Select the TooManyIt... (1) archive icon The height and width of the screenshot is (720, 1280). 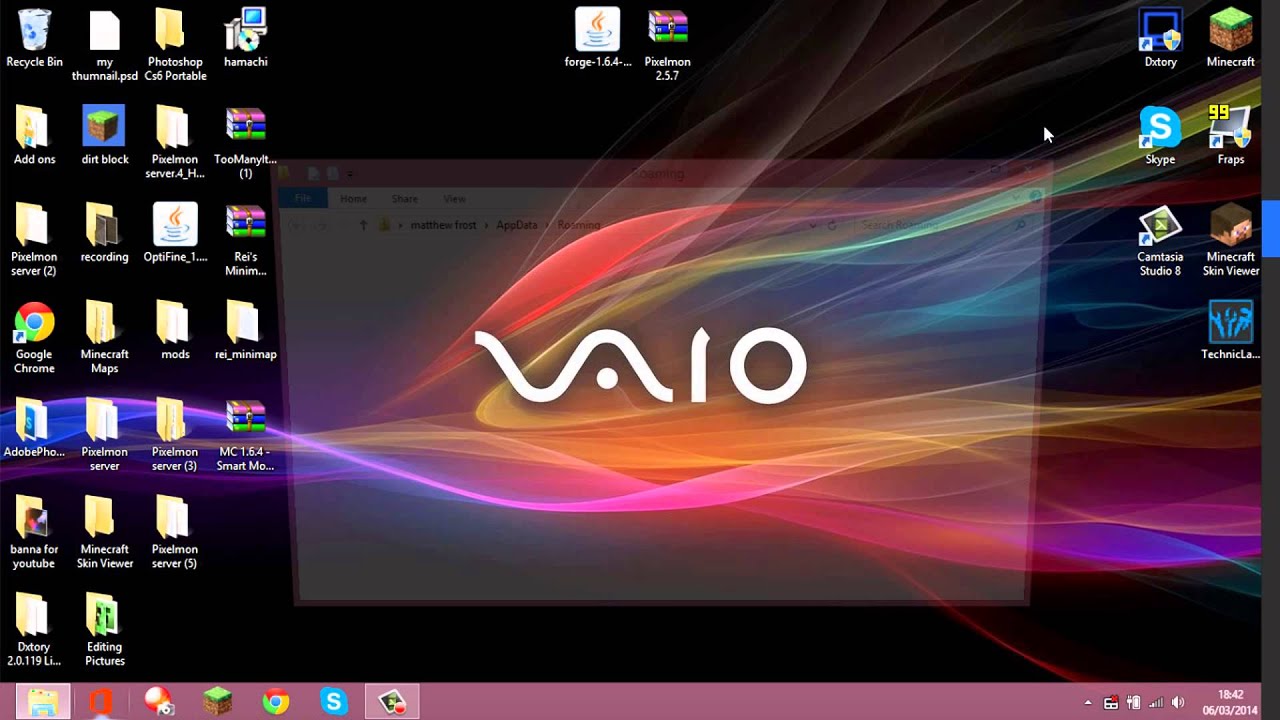tap(245, 143)
